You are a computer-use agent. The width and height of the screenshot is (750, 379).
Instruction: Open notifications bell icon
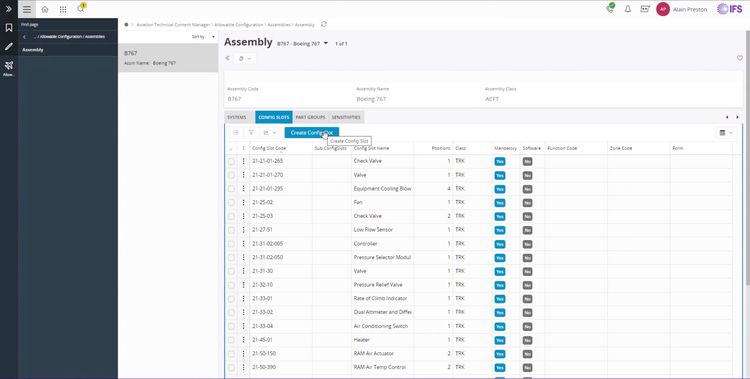coord(628,9)
